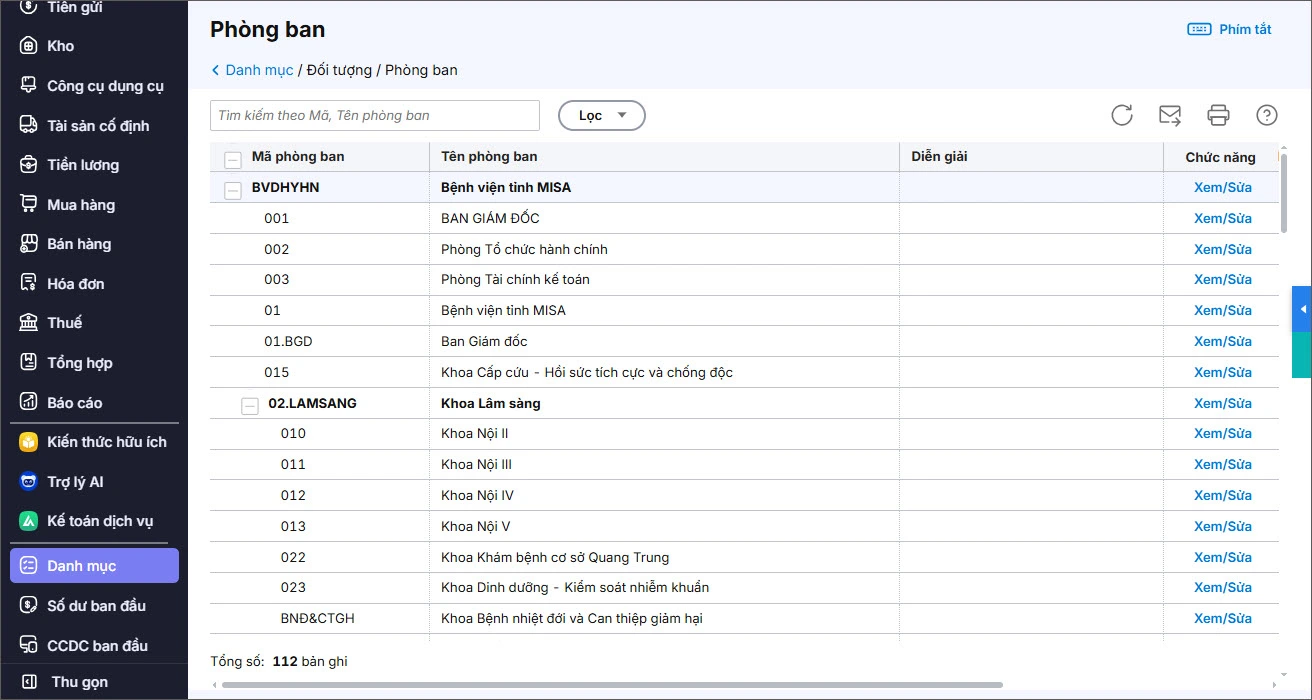Open the Trợ lý AI assistant
Screen dimensions: 1312x700
(x=75, y=482)
